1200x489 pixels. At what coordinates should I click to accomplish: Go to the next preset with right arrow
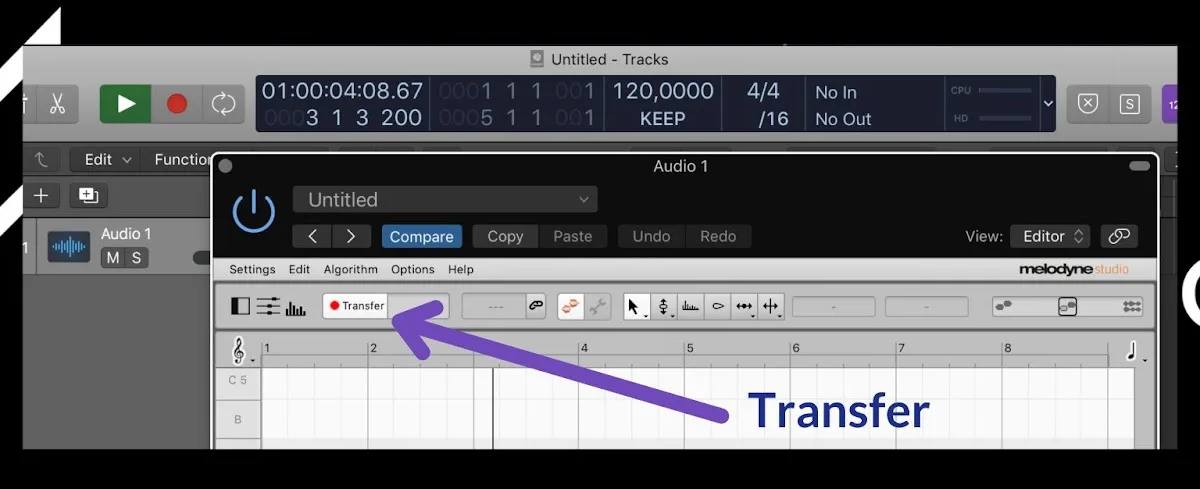350,237
